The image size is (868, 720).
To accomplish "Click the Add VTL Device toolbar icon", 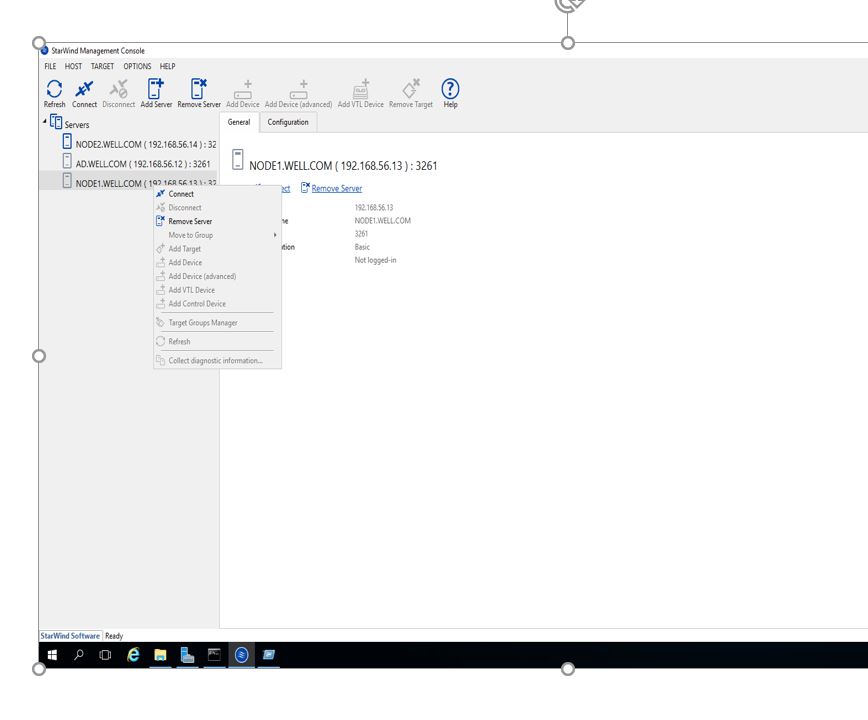I will click(360, 93).
